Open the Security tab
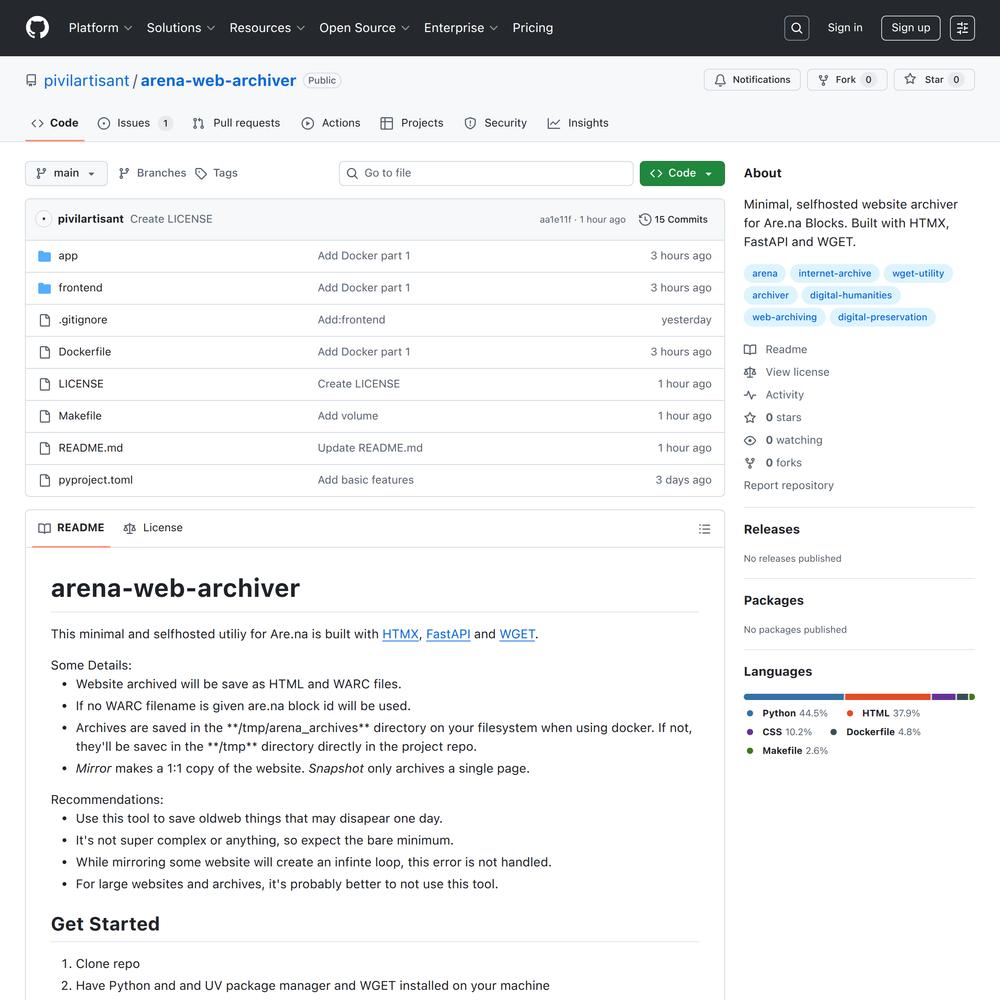This screenshot has width=1000, height=1000. tap(496, 123)
